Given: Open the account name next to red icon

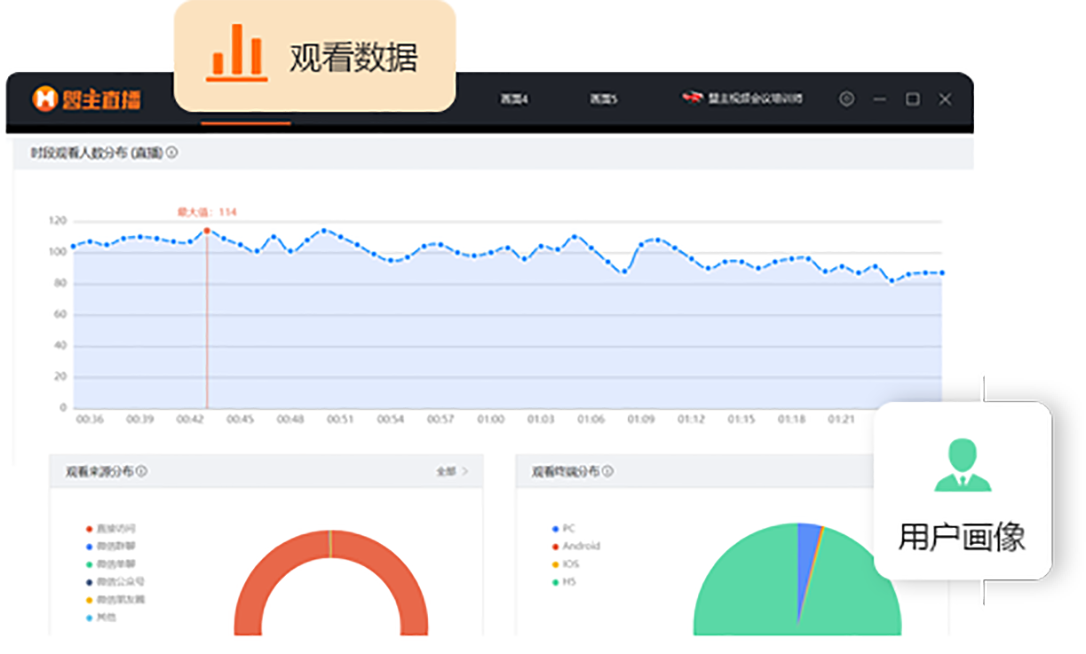Looking at the screenshot, I should 755,98.
